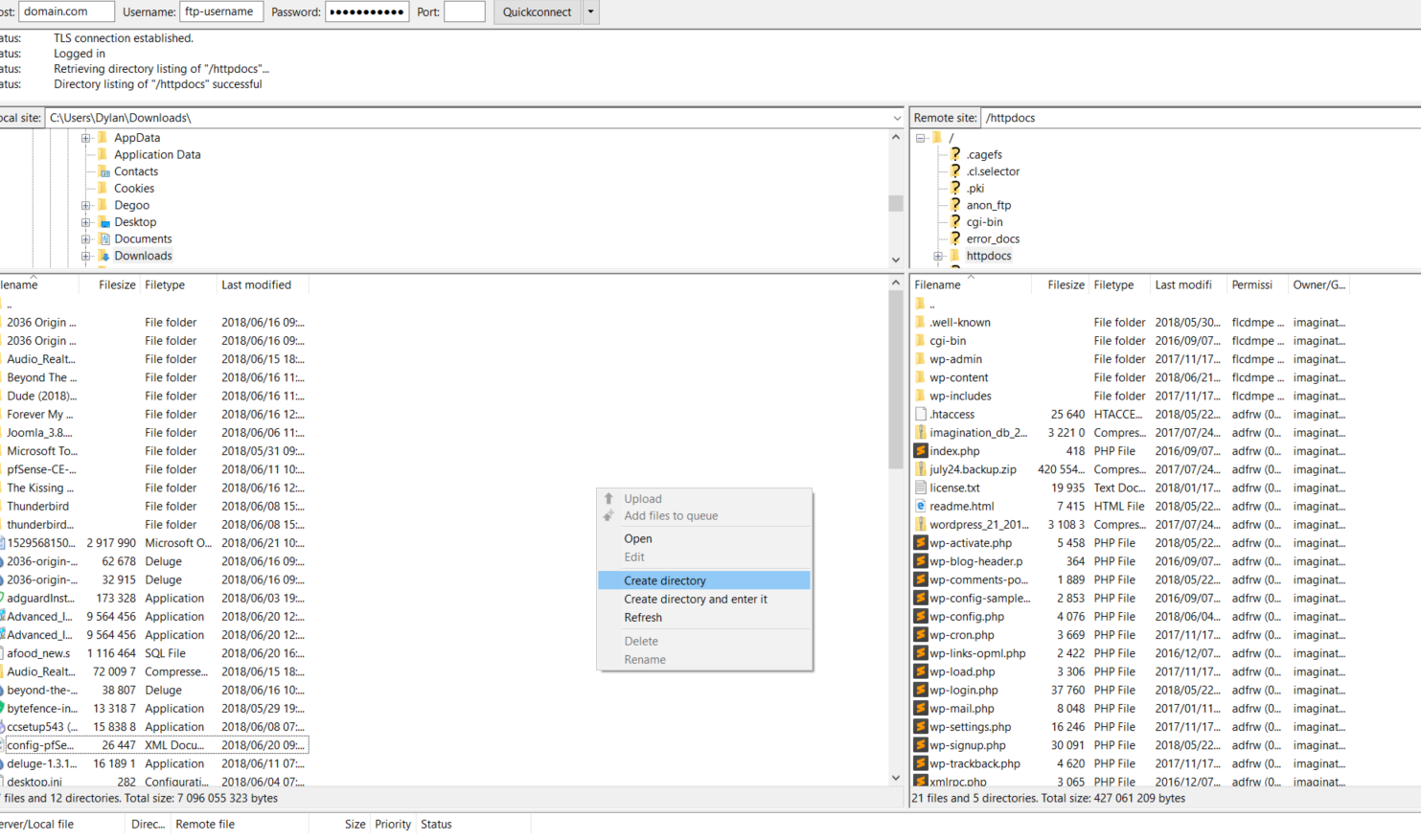Click the remote parent directory folder icon
The image size is (1421, 840).
pyautogui.click(x=921, y=305)
